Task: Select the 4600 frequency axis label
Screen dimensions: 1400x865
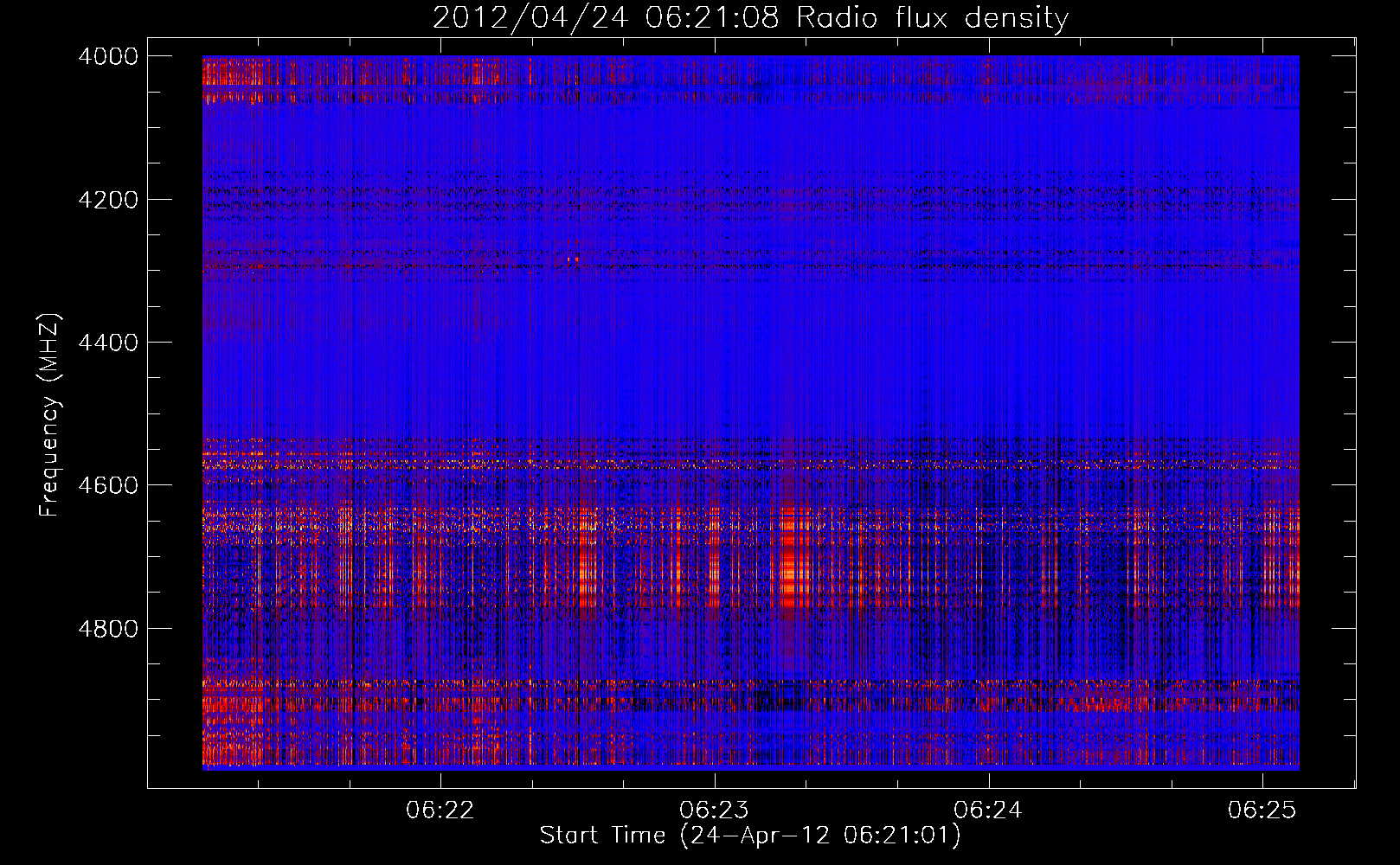Action: (108, 485)
